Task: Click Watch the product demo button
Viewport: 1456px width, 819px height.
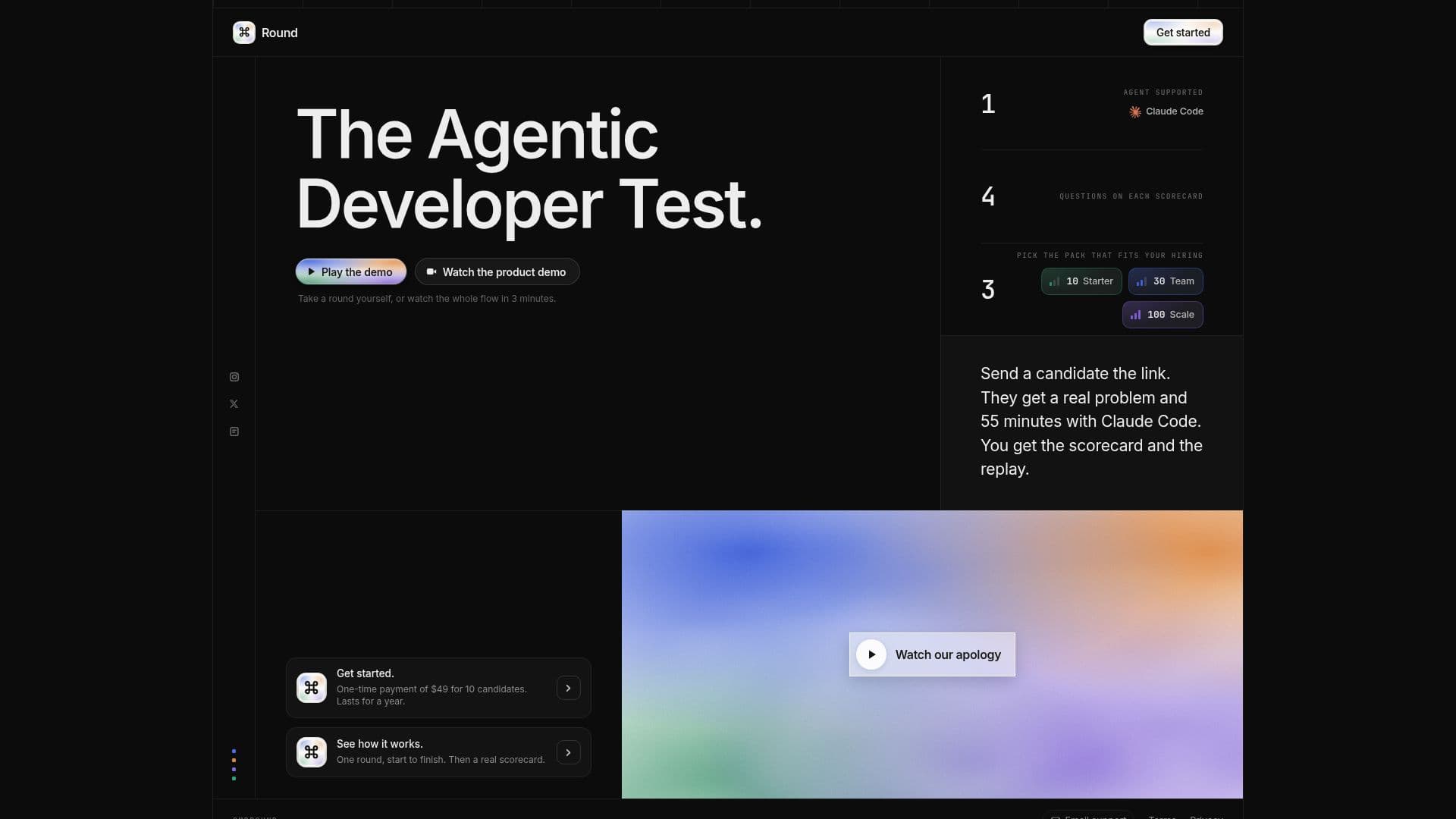Action: [497, 271]
